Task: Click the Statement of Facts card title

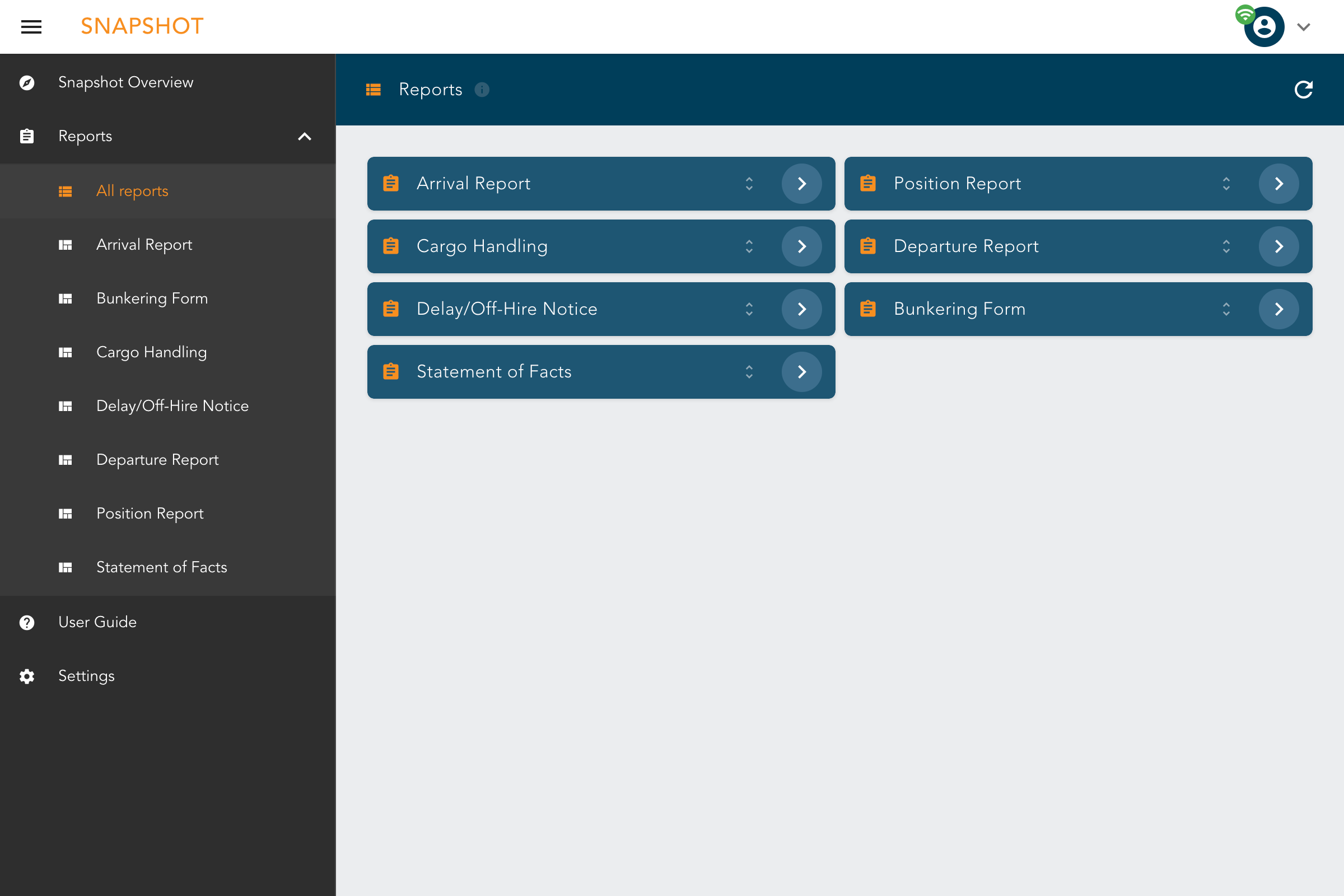Action: click(494, 372)
